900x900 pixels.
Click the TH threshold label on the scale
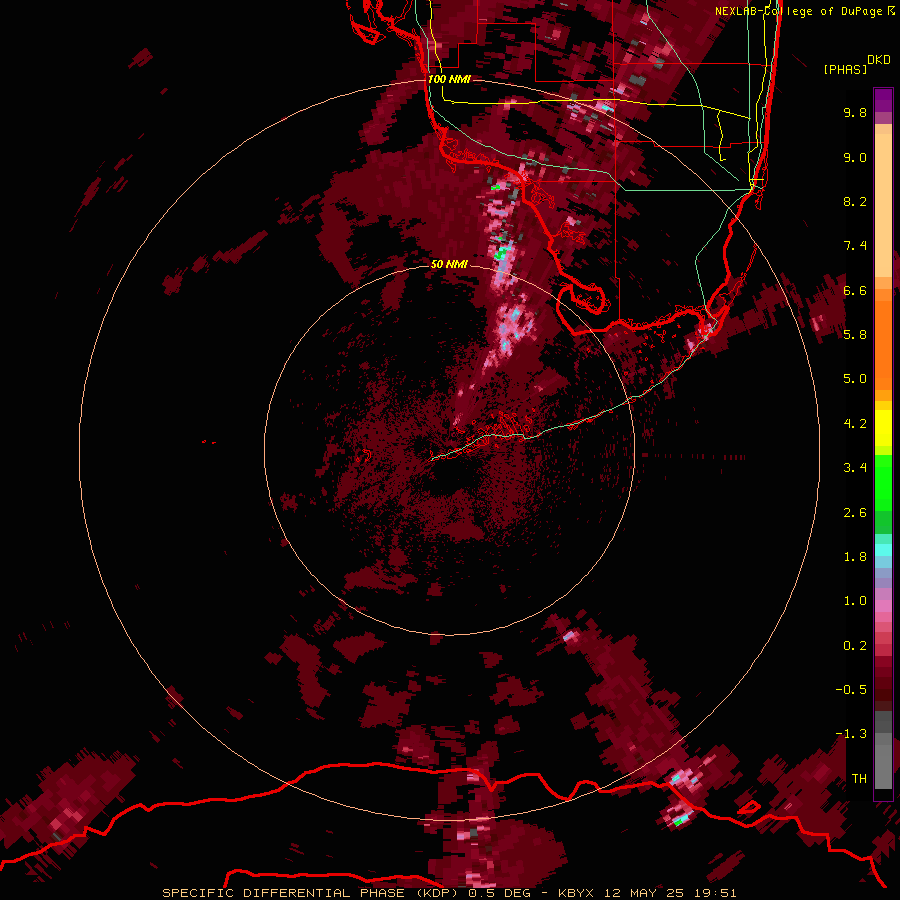click(x=859, y=779)
